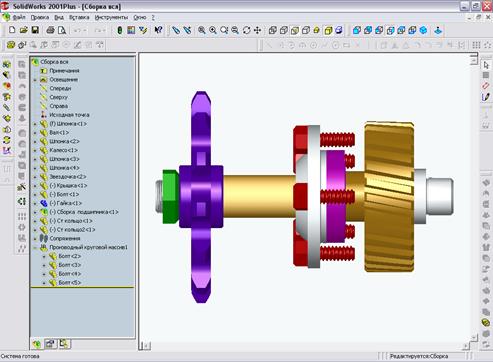Expand the Вал<1> component node

coord(35,133)
